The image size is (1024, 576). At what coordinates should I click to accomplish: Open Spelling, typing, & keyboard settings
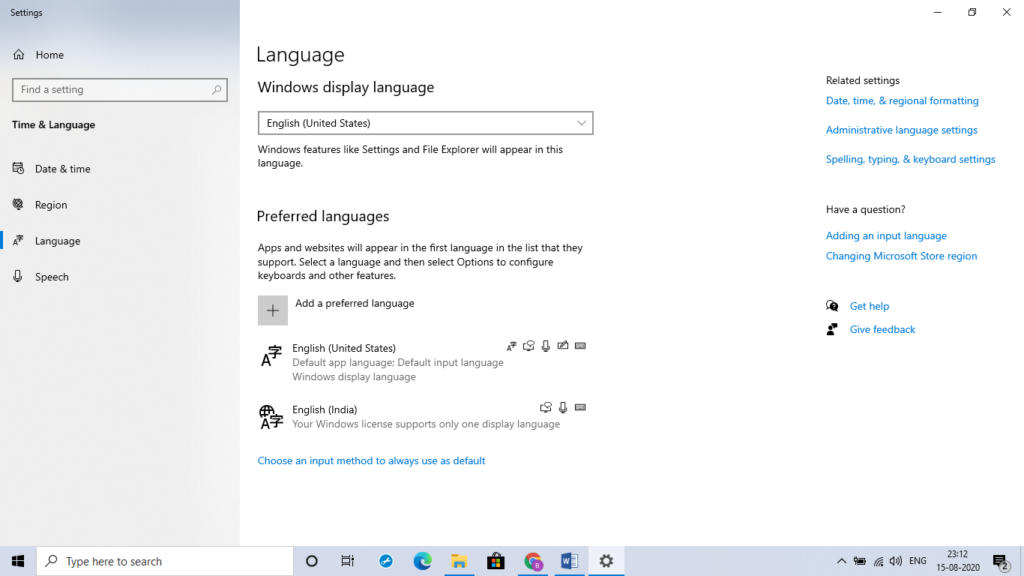coord(910,159)
